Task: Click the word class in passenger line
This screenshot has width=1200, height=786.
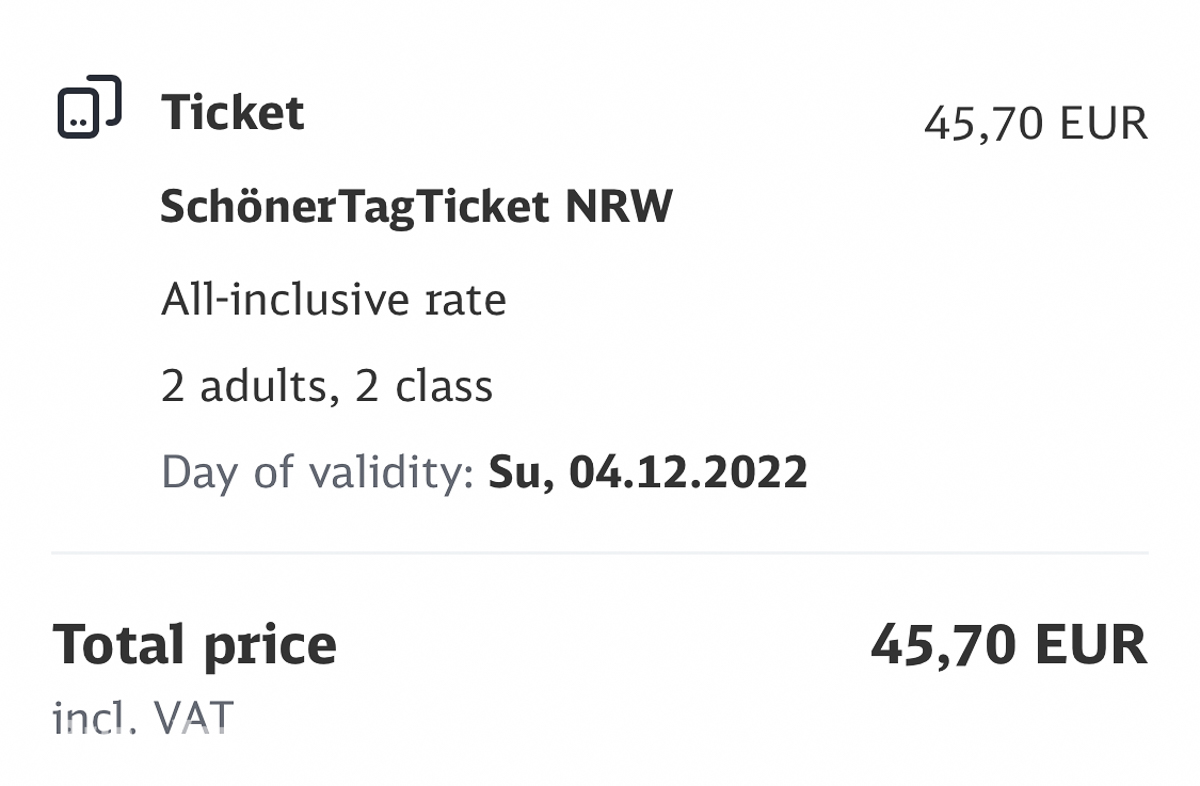Action: tap(444, 386)
